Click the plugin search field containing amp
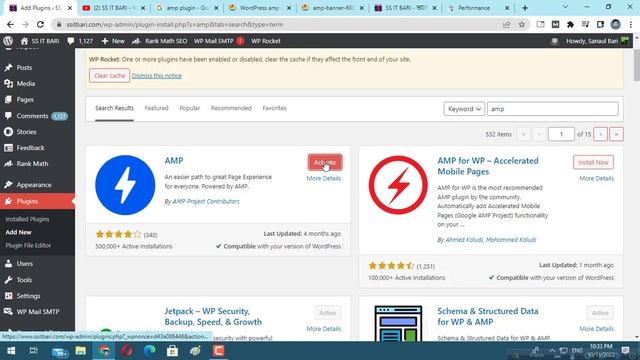 click(x=553, y=109)
